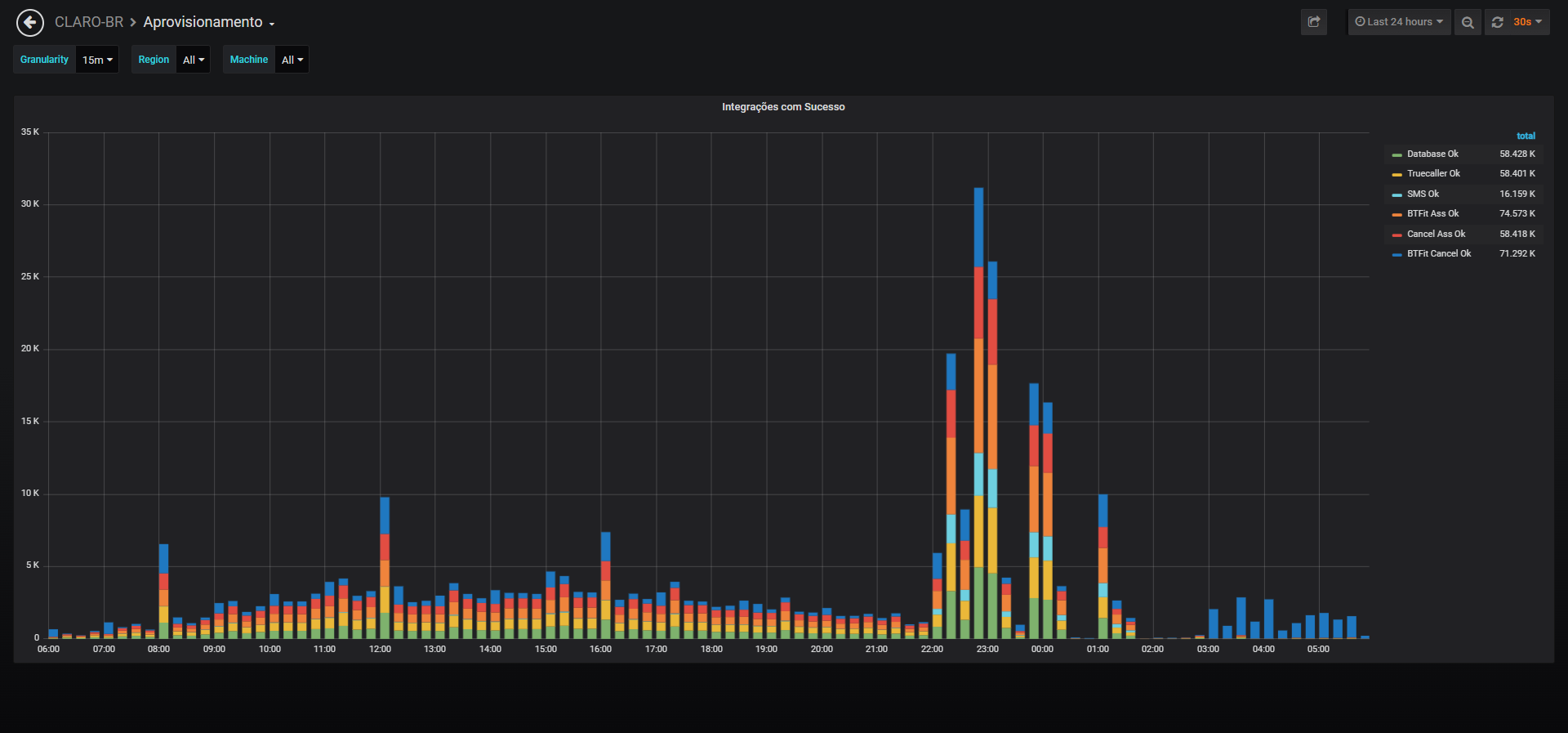Viewport: 1568px width, 733px height.
Task: Click the BTFit Ass Ok orange color swatch
Action: (1397, 214)
